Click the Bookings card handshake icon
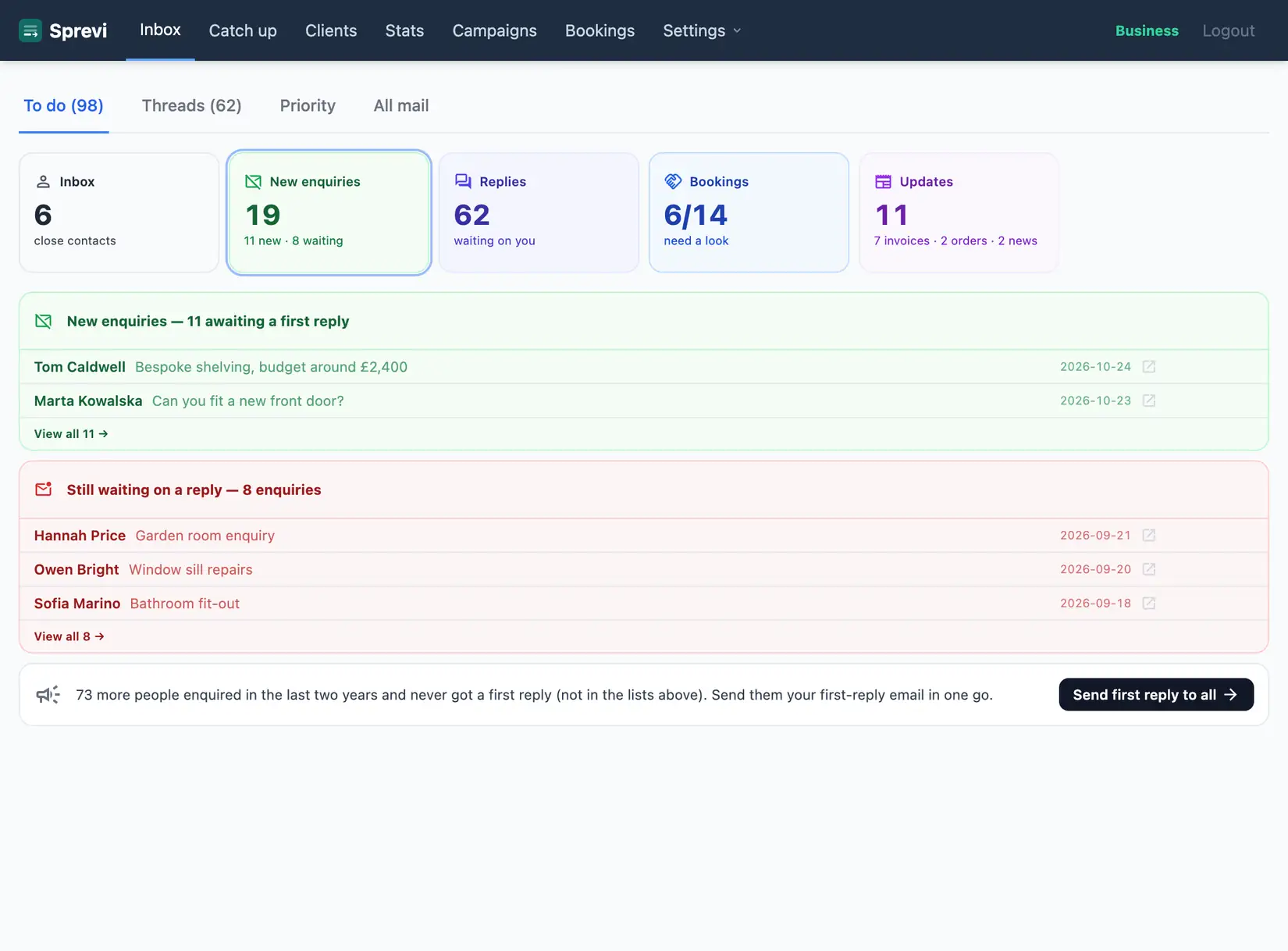Viewport: 1288px width, 951px height. [673, 181]
